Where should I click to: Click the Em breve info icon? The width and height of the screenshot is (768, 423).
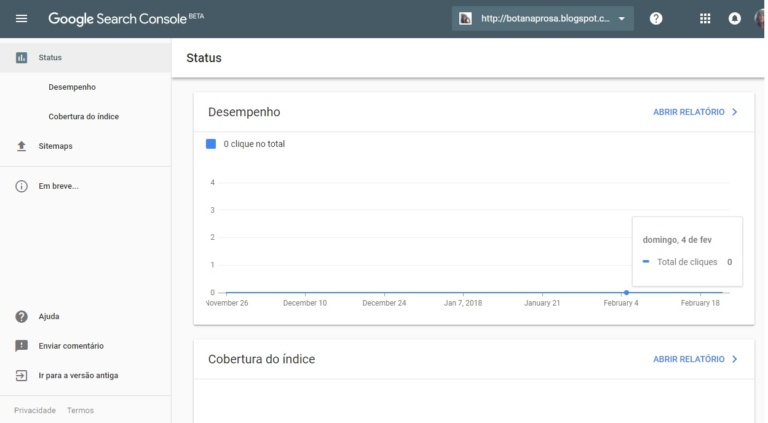[x=21, y=186]
